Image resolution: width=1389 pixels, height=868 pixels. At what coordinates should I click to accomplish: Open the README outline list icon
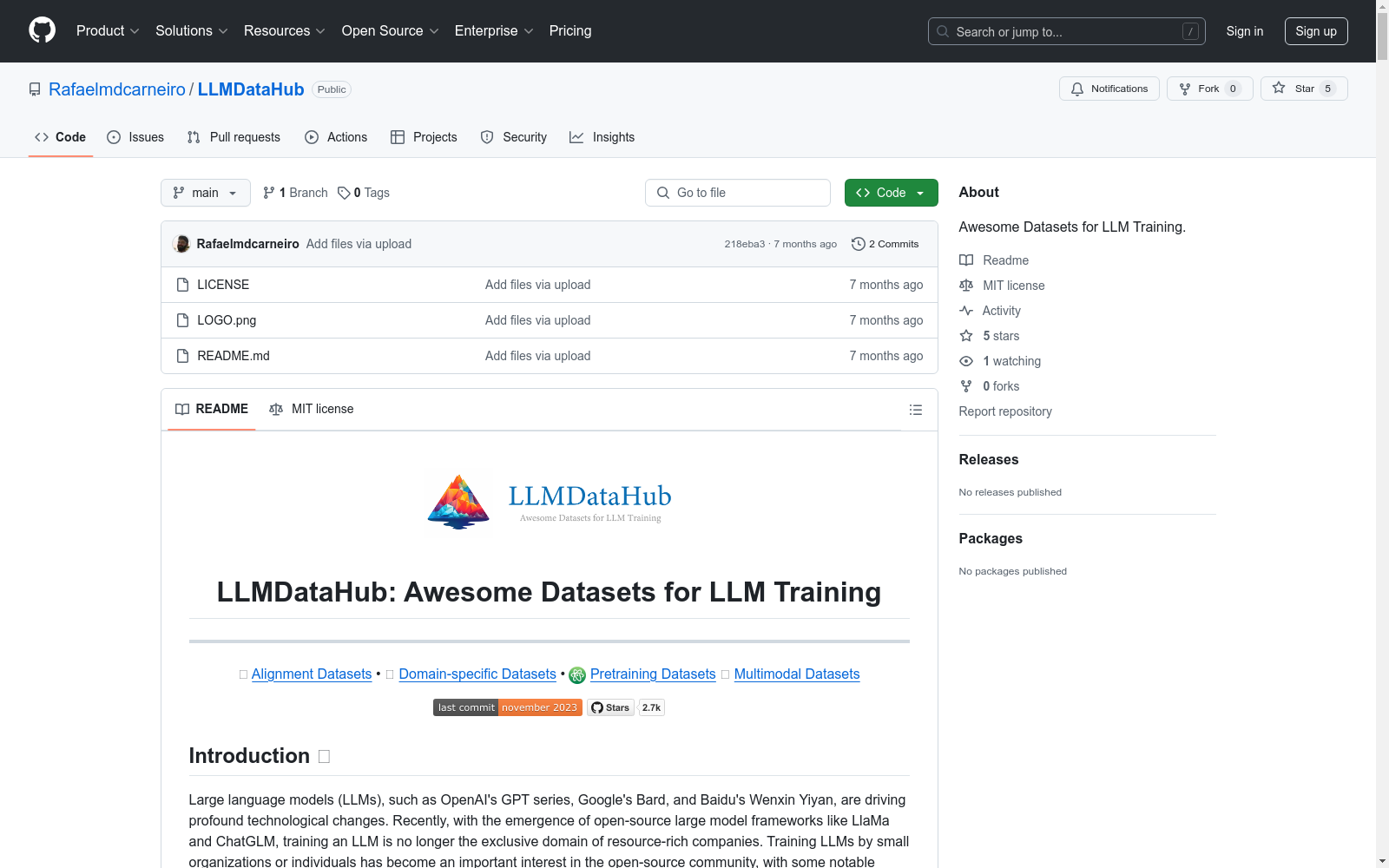tap(916, 410)
